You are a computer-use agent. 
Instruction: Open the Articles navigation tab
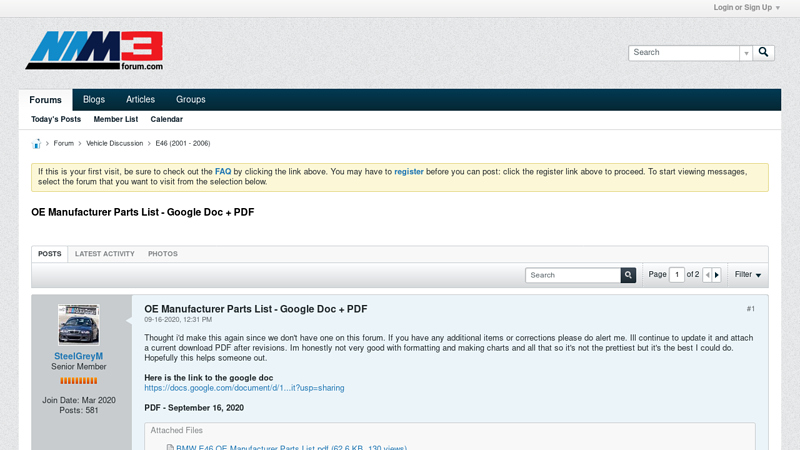(x=140, y=100)
